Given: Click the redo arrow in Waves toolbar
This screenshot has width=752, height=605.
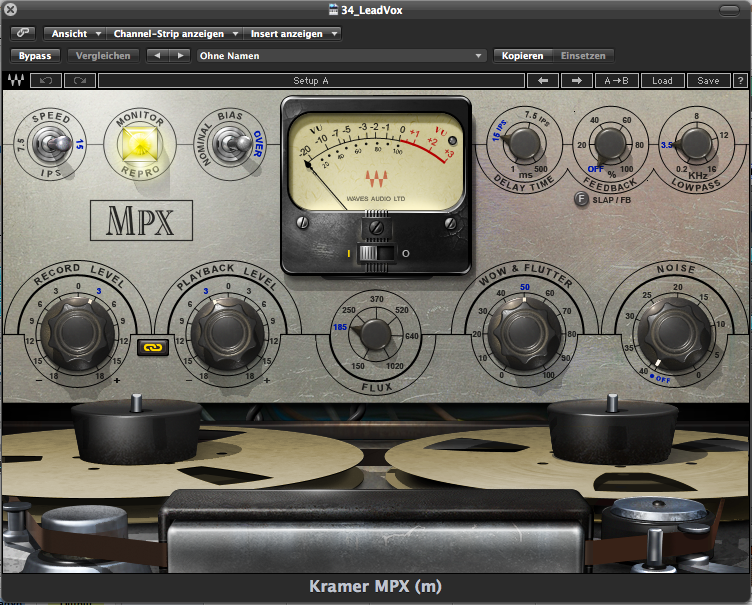Looking at the screenshot, I should pyautogui.click(x=79, y=81).
